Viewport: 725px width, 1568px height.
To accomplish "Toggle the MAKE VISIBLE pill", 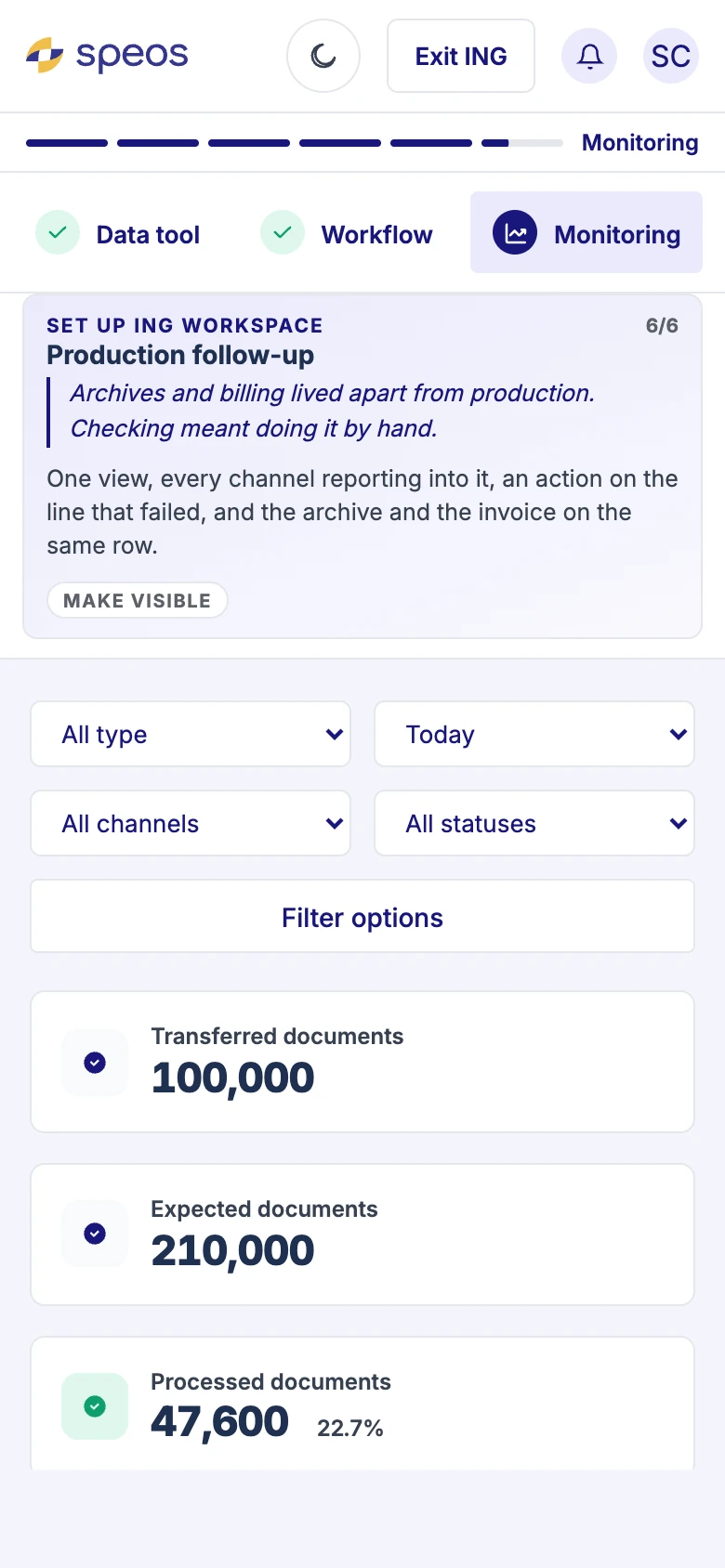I will tap(138, 600).
